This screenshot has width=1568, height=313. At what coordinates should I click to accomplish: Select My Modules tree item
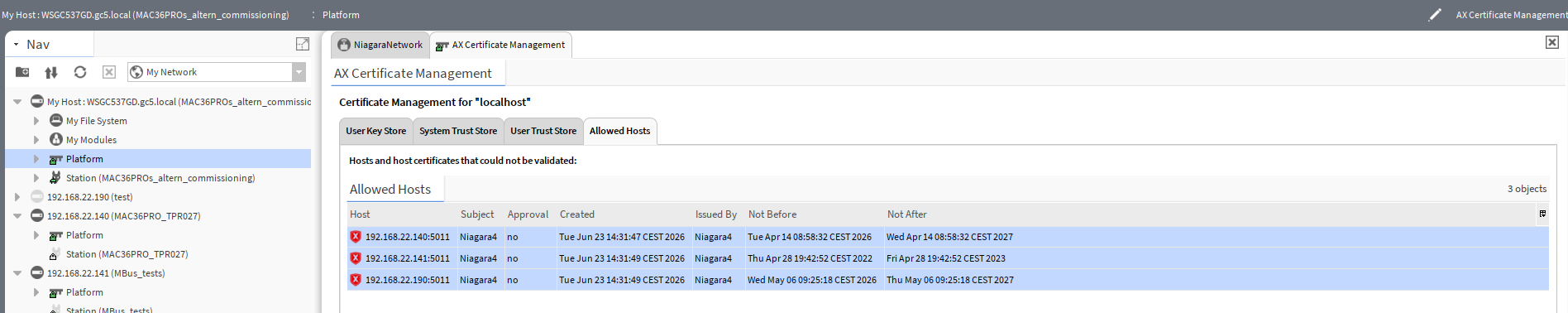pos(91,140)
